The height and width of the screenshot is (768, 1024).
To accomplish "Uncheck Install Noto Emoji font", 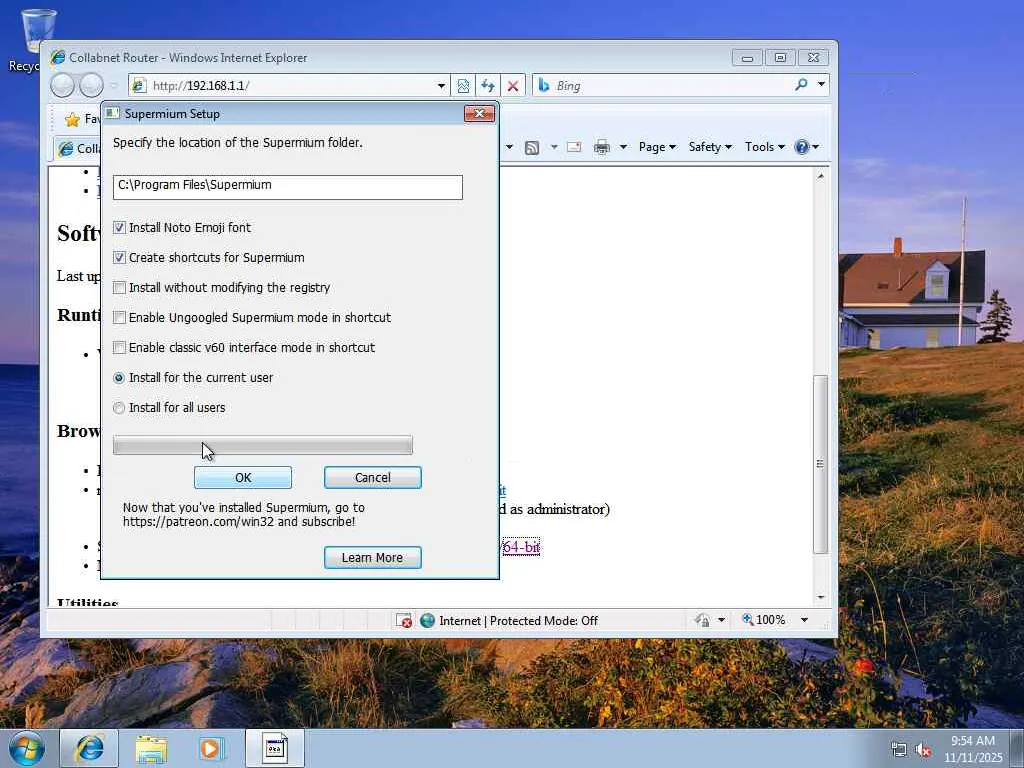I will pos(119,227).
